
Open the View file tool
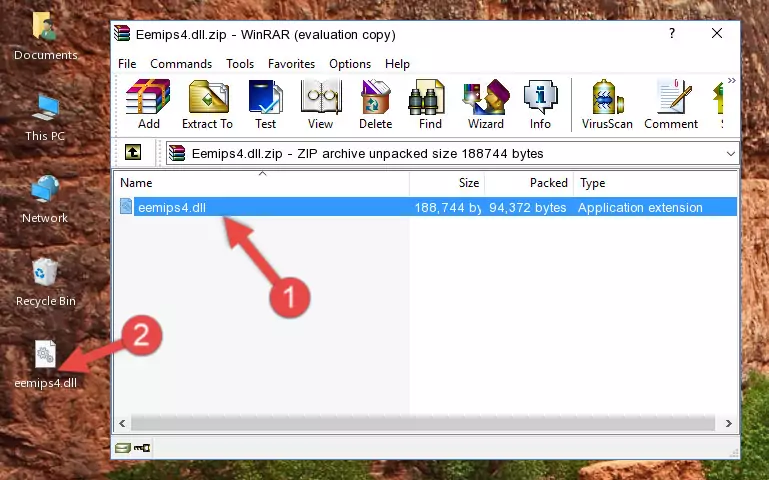320,104
